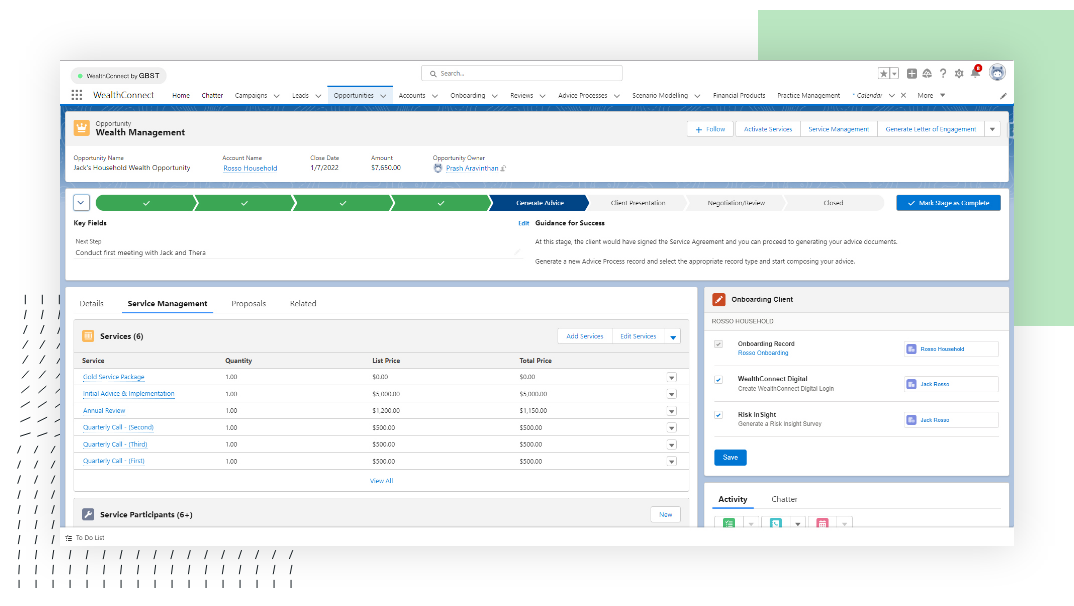Click Generate Letter of Engagement button
The height and width of the screenshot is (606, 1074).
(x=930, y=129)
